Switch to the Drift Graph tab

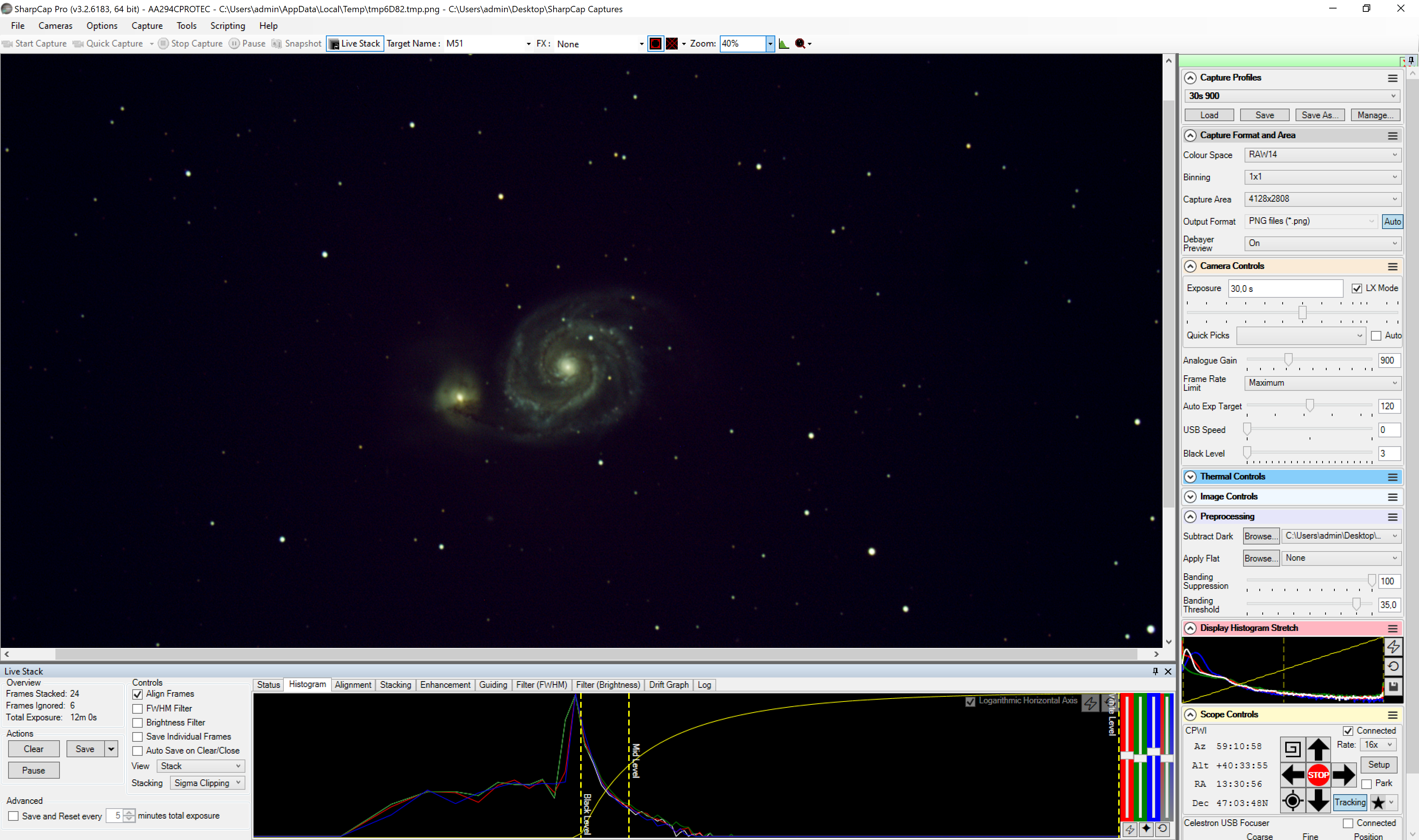(x=669, y=685)
